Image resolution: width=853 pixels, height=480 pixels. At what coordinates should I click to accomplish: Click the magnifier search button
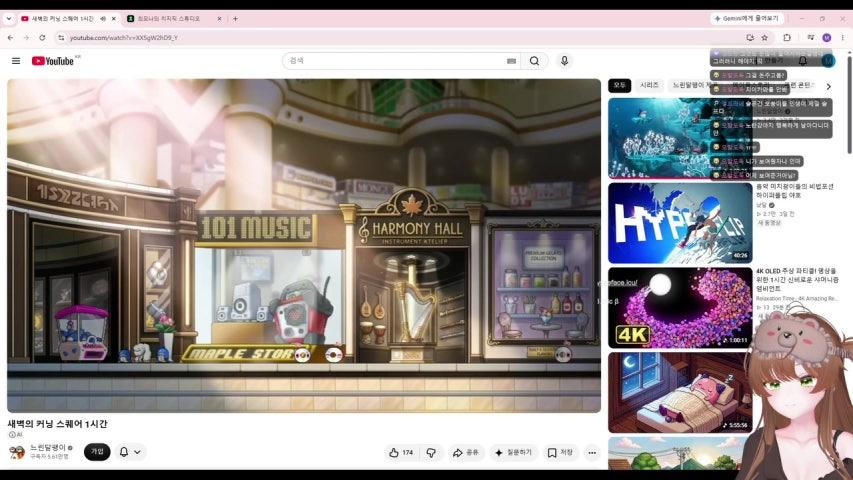[534, 61]
